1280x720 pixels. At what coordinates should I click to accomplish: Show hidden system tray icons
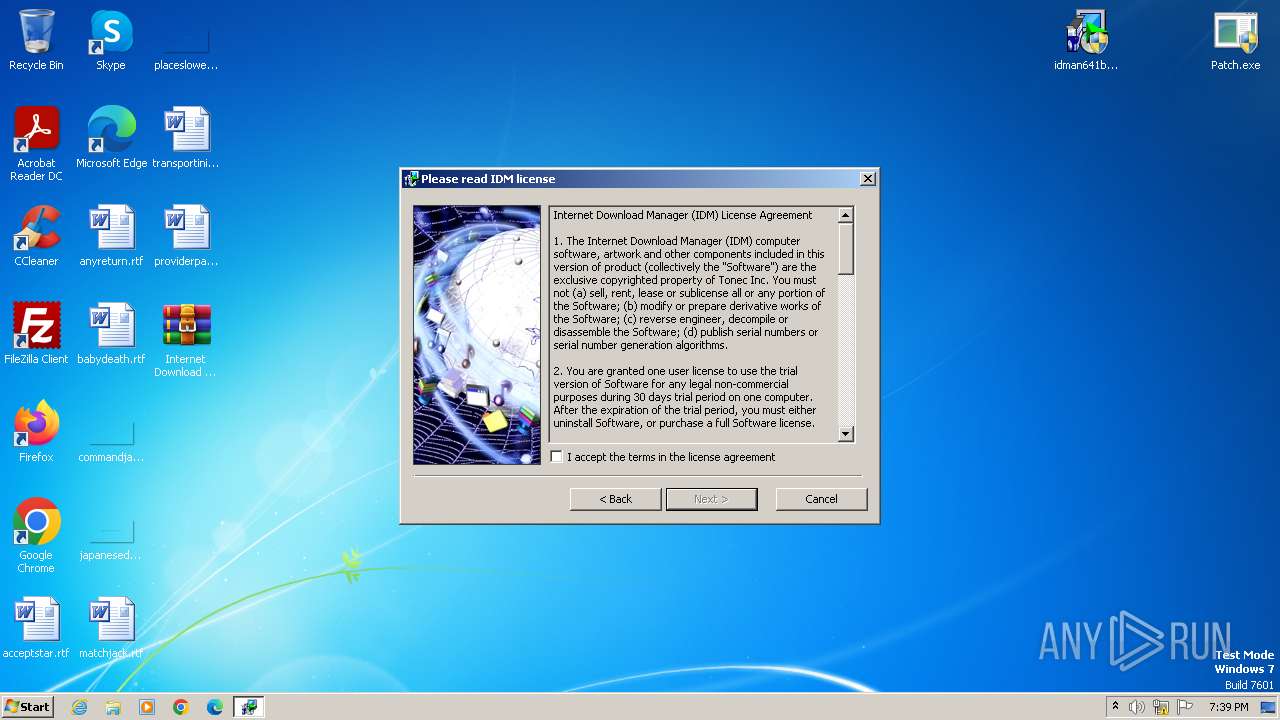[1115, 707]
